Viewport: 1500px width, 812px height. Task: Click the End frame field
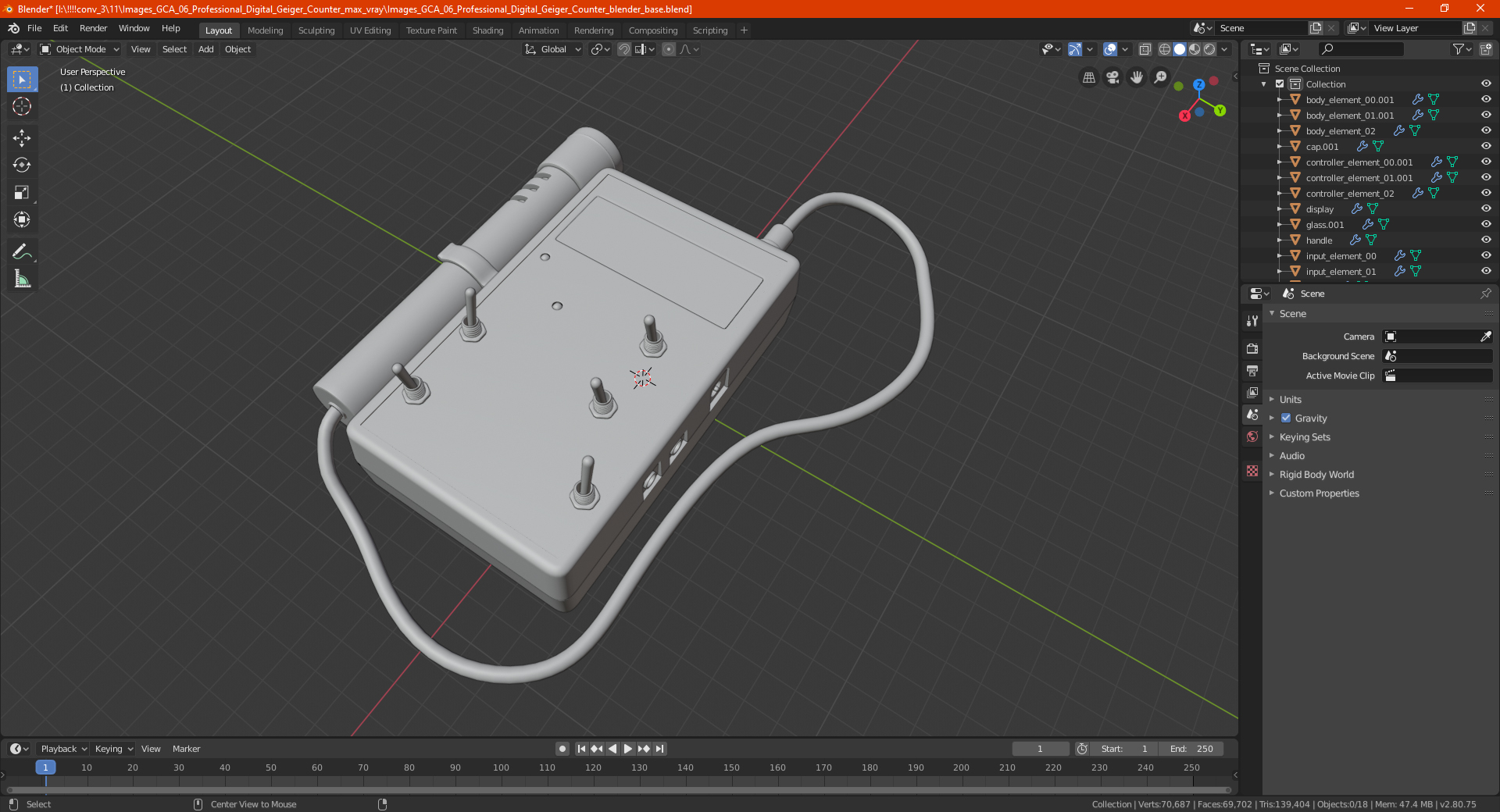(1191, 749)
